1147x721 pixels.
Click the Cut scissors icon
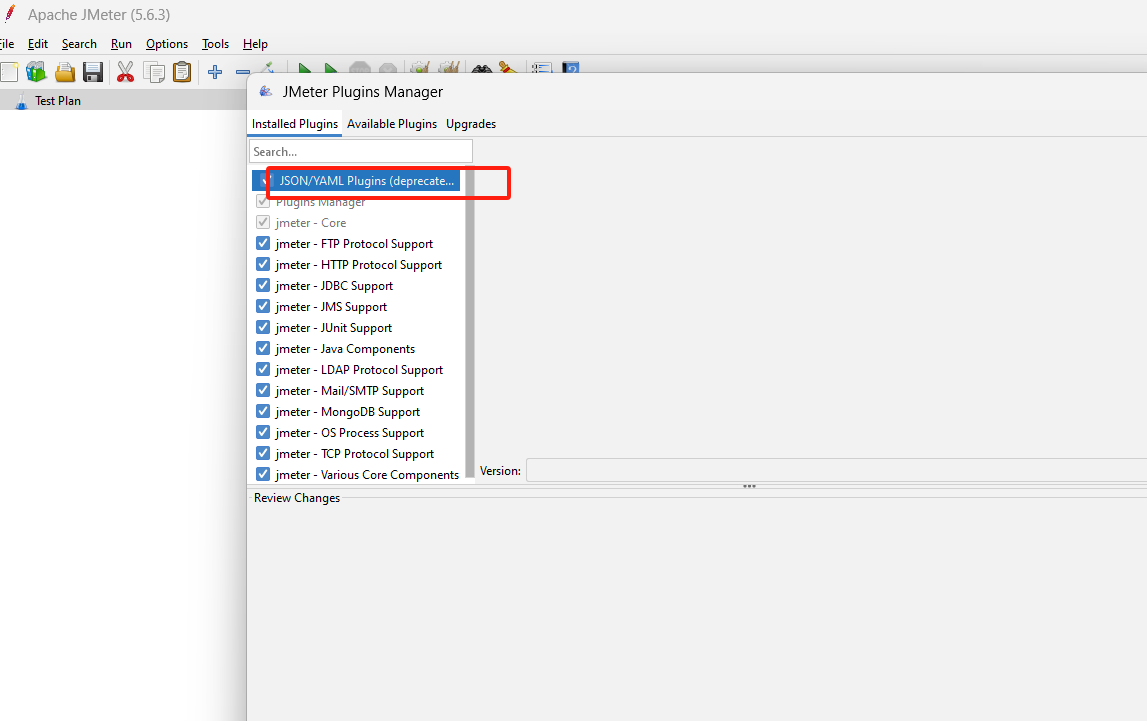[125, 72]
